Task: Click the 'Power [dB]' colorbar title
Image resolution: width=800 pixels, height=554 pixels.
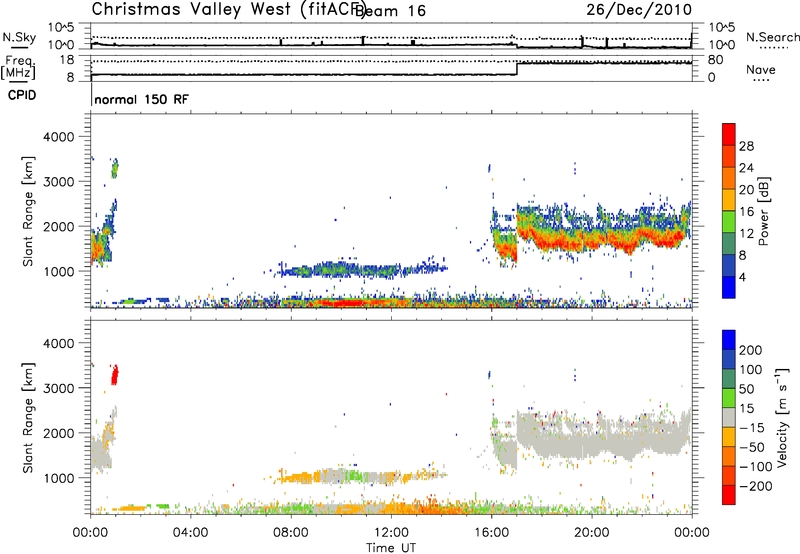Action: coord(764,211)
